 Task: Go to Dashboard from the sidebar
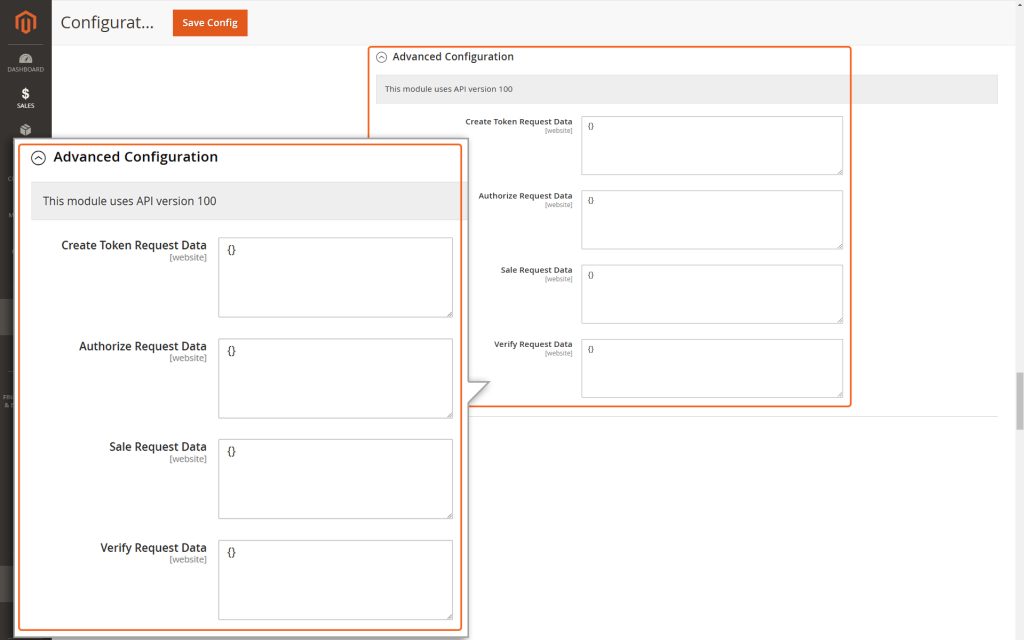24,62
